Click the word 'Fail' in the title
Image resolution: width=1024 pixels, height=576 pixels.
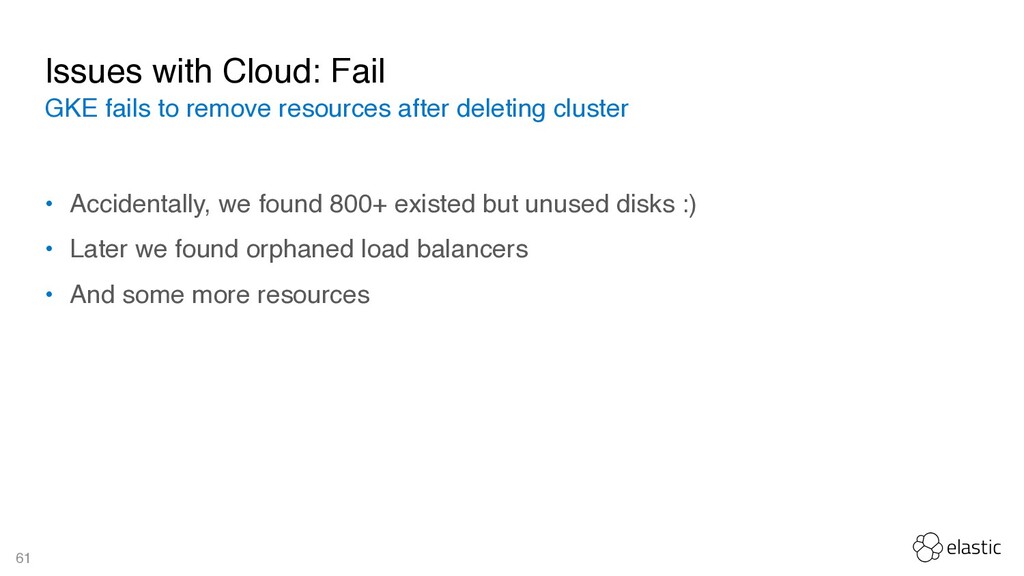coord(358,71)
